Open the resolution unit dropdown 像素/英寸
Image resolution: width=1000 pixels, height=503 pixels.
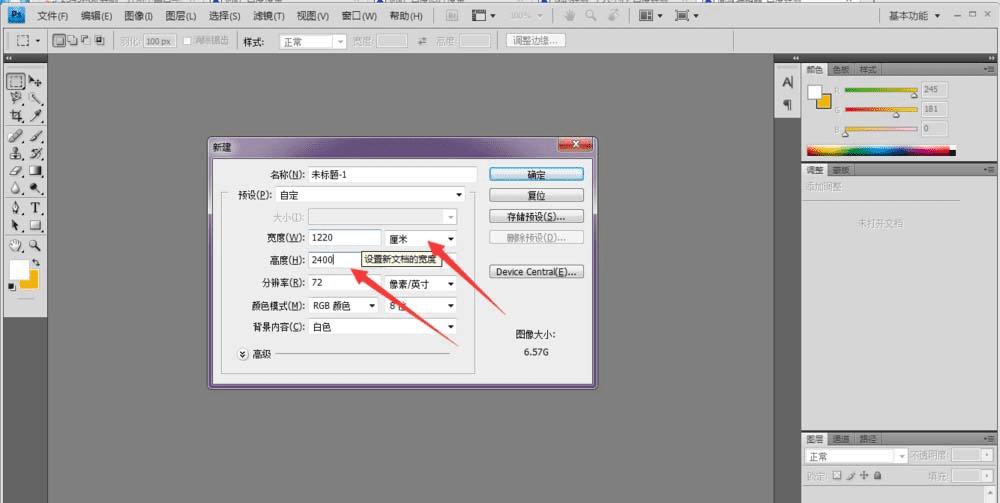420,284
